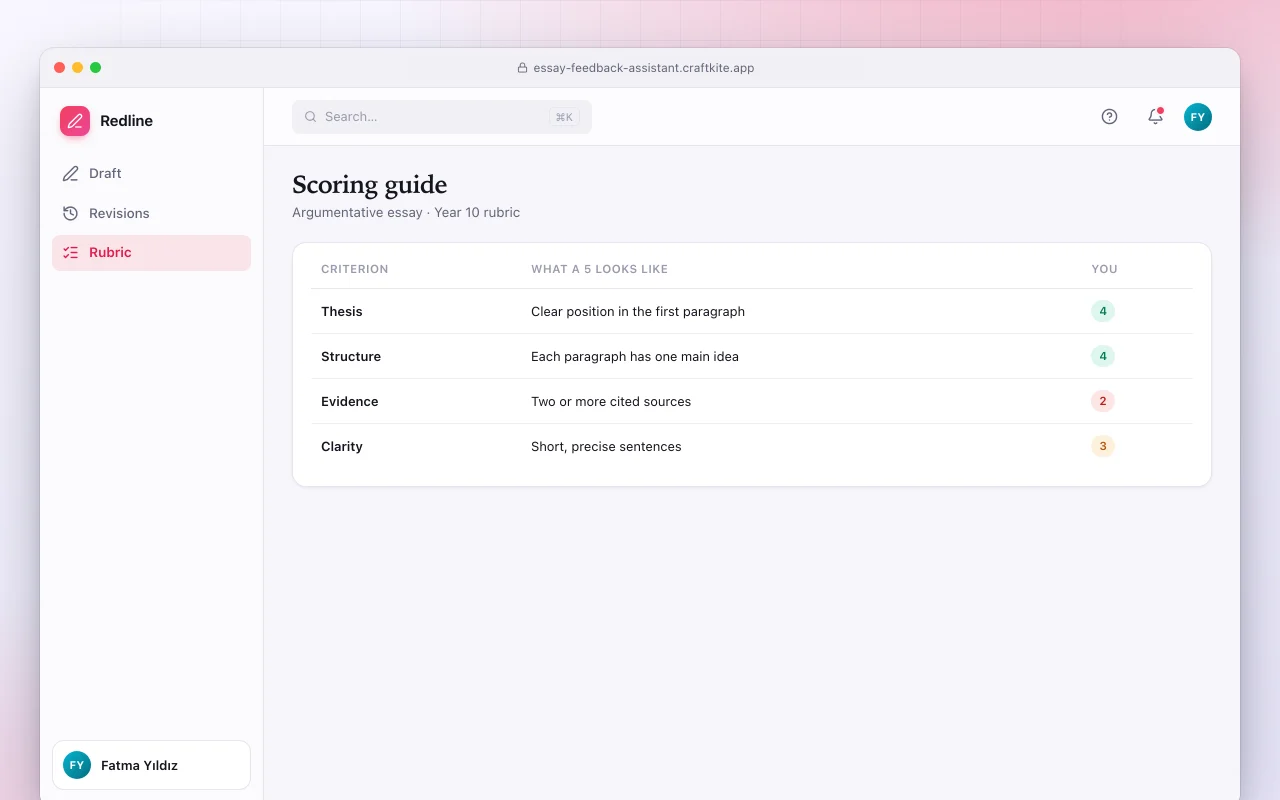Click the Redline brand name

click(127, 121)
